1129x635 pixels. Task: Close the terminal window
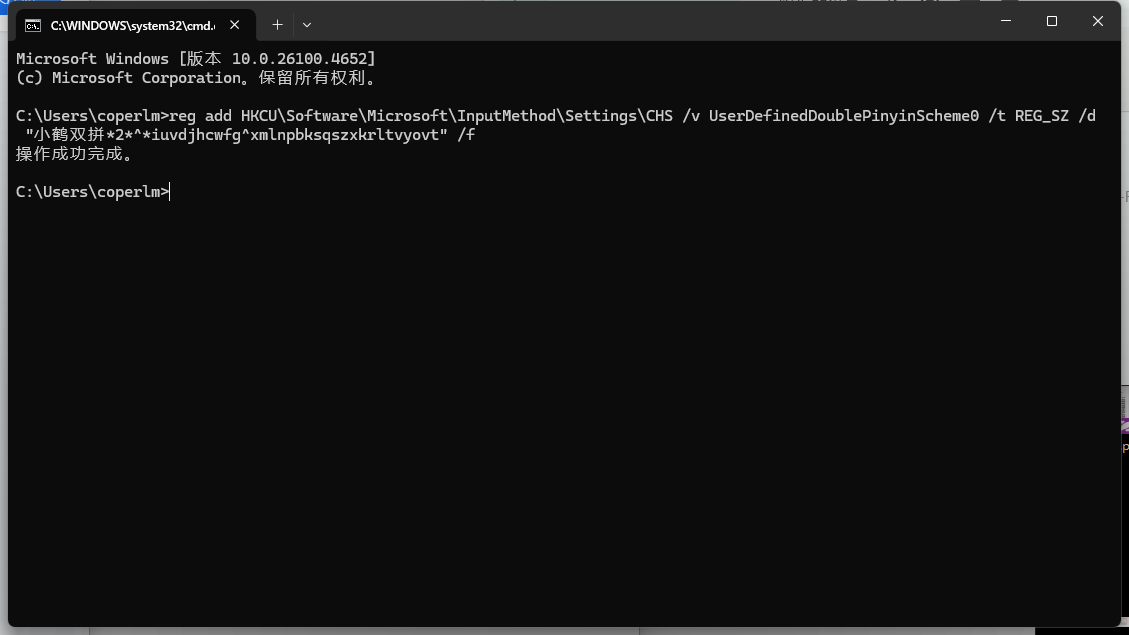pos(1097,20)
